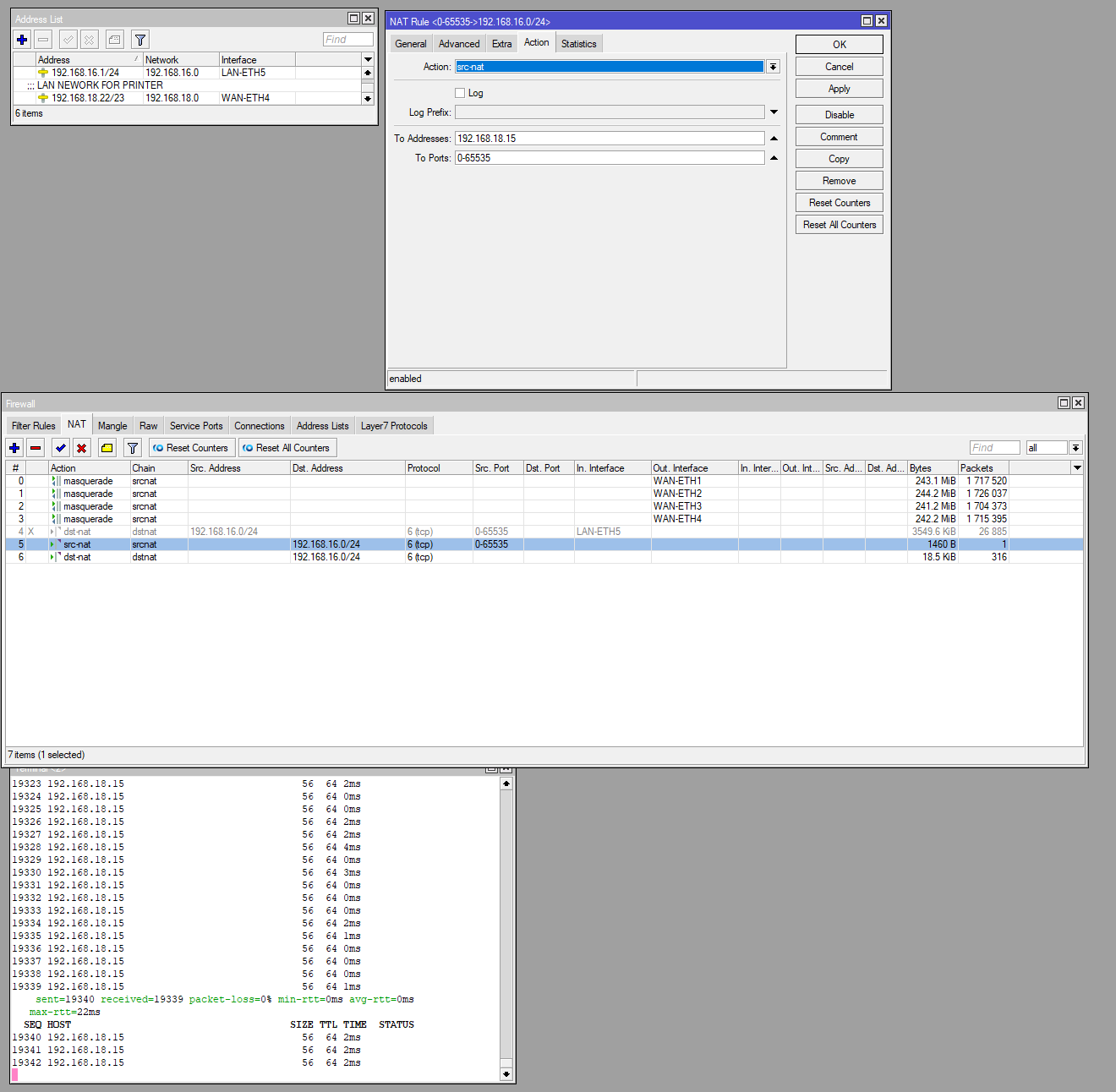Toggle the Log checkbox in NAT Rule
Image resolution: width=1116 pixels, height=1092 pixels.
pyautogui.click(x=460, y=93)
